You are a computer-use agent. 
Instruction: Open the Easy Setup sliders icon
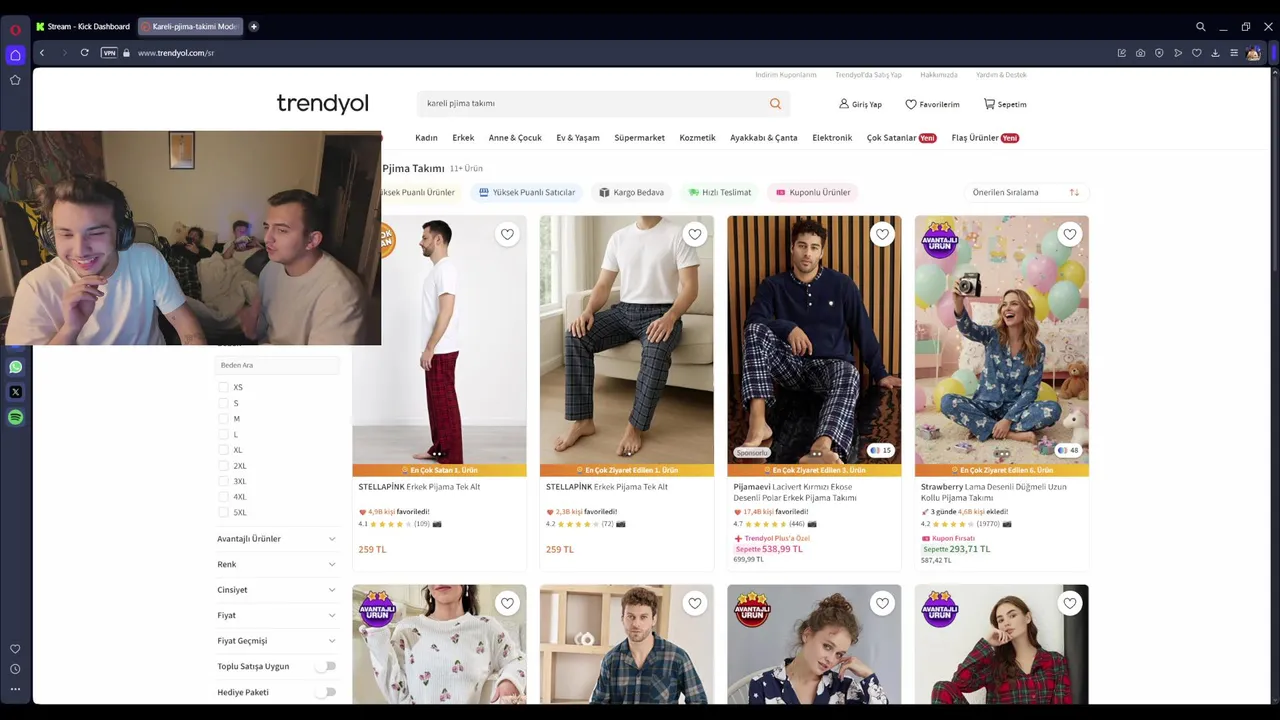coord(1234,53)
